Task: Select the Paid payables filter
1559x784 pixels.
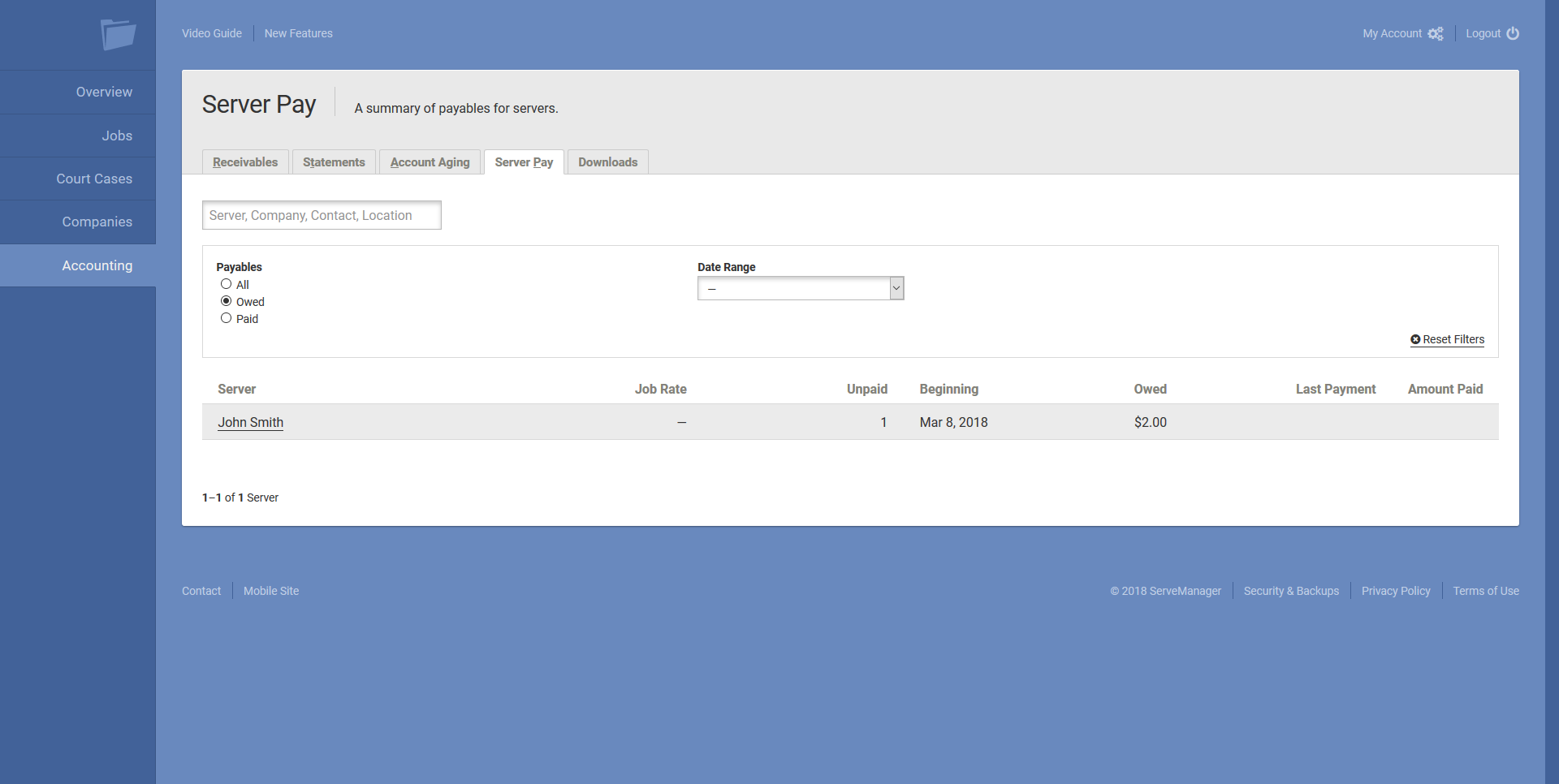Action: coord(226,317)
